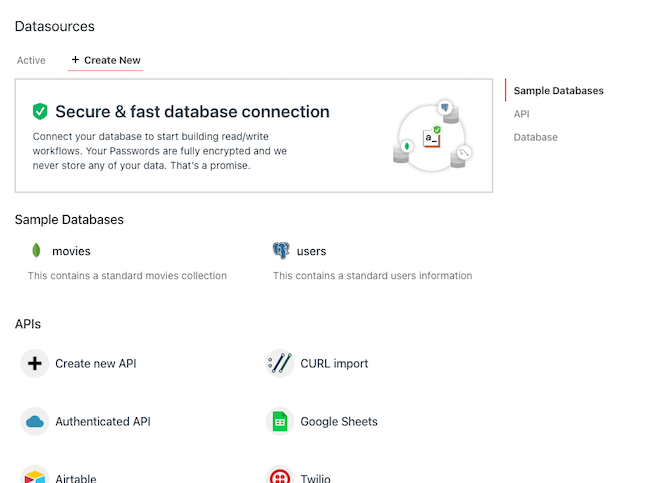
Task: Click the Authenticated API cloud icon
Action: point(35,421)
